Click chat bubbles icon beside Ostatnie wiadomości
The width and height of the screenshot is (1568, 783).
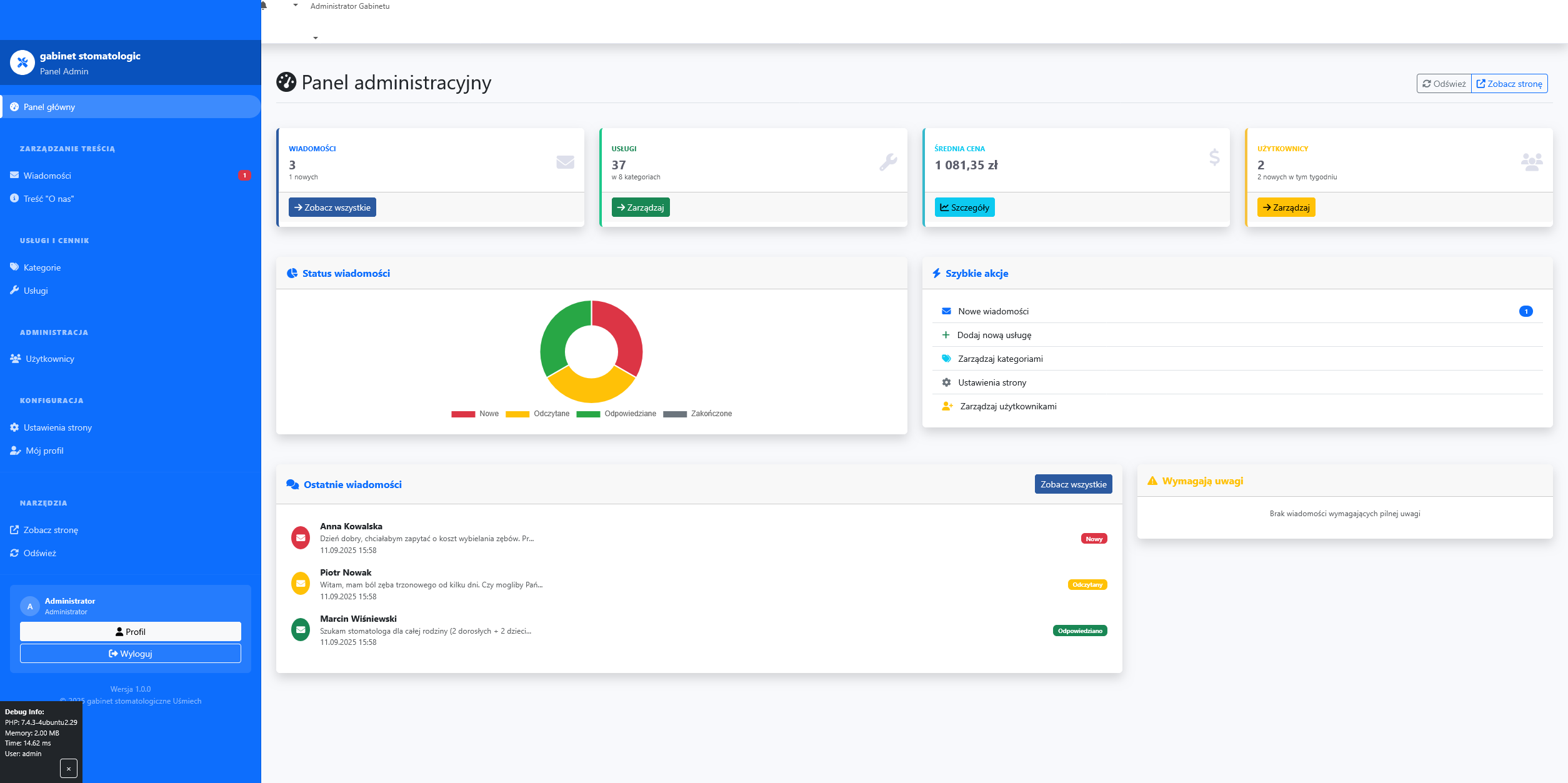(x=292, y=484)
